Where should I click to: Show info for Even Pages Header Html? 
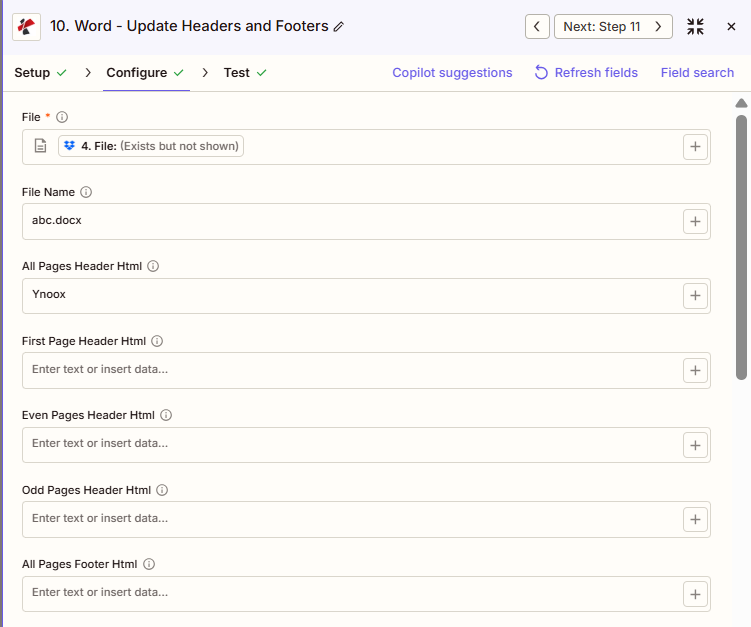tap(166, 415)
